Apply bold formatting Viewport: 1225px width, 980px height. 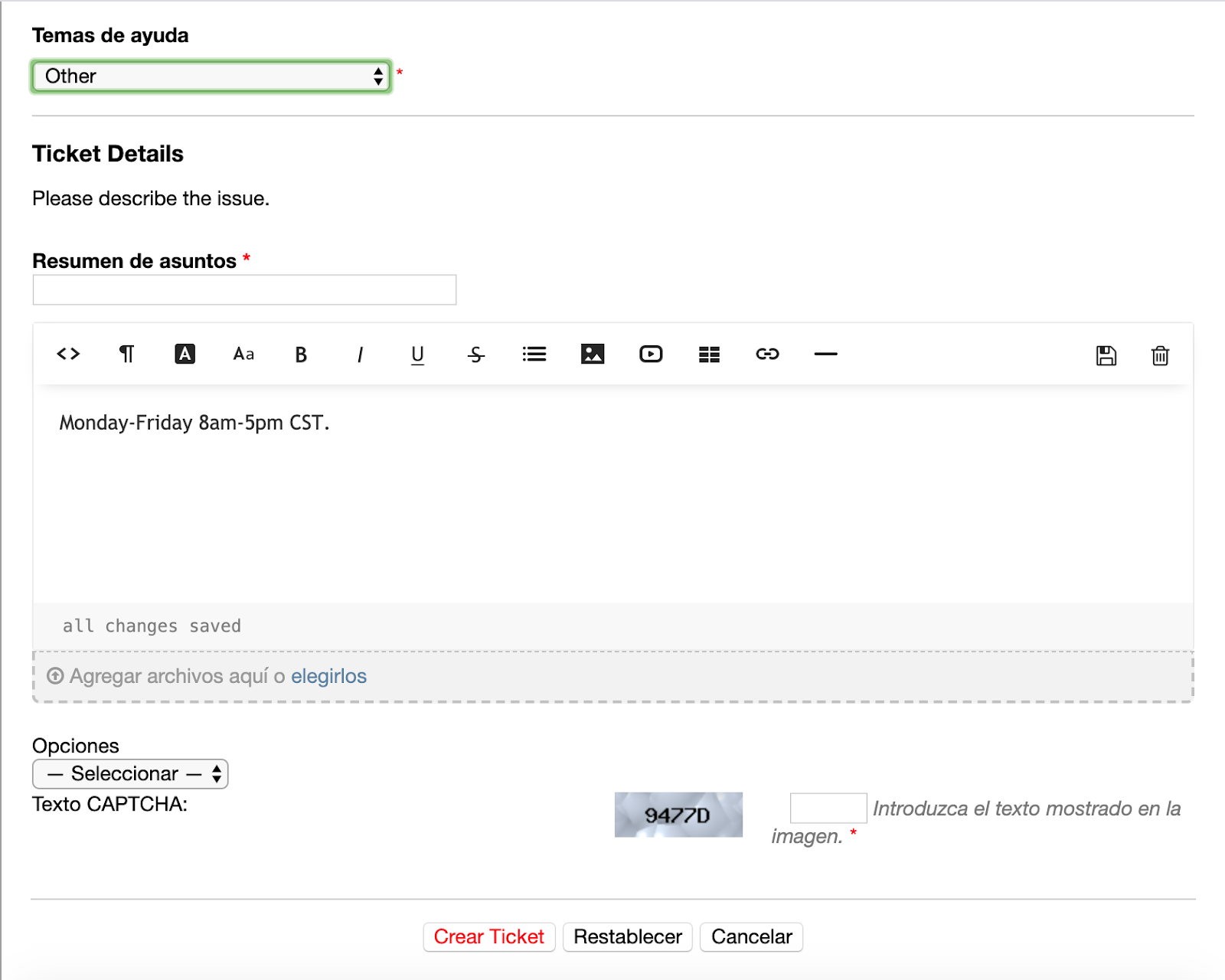pos(301,354)
